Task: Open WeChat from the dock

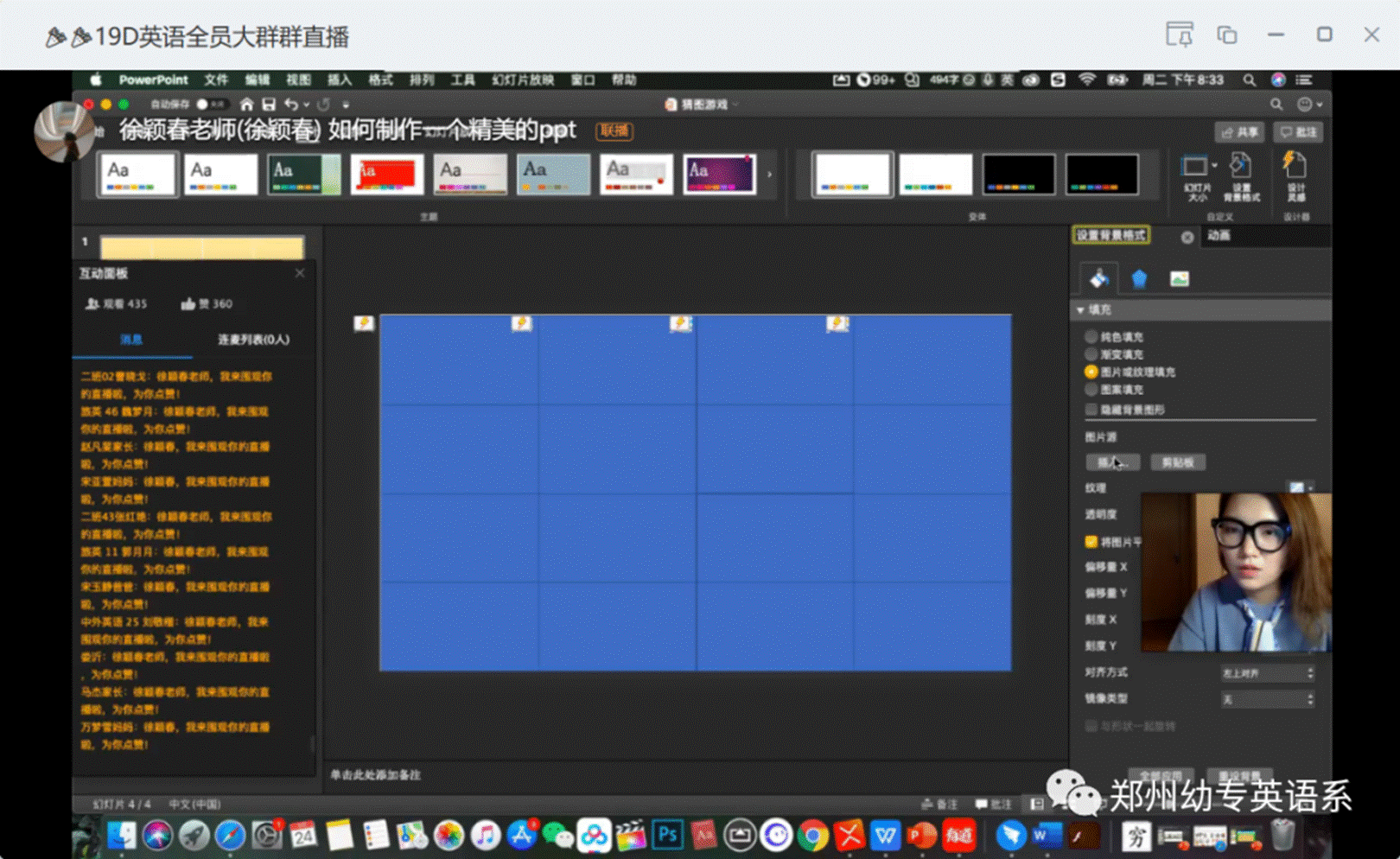Action: click(x=558, y=835)
